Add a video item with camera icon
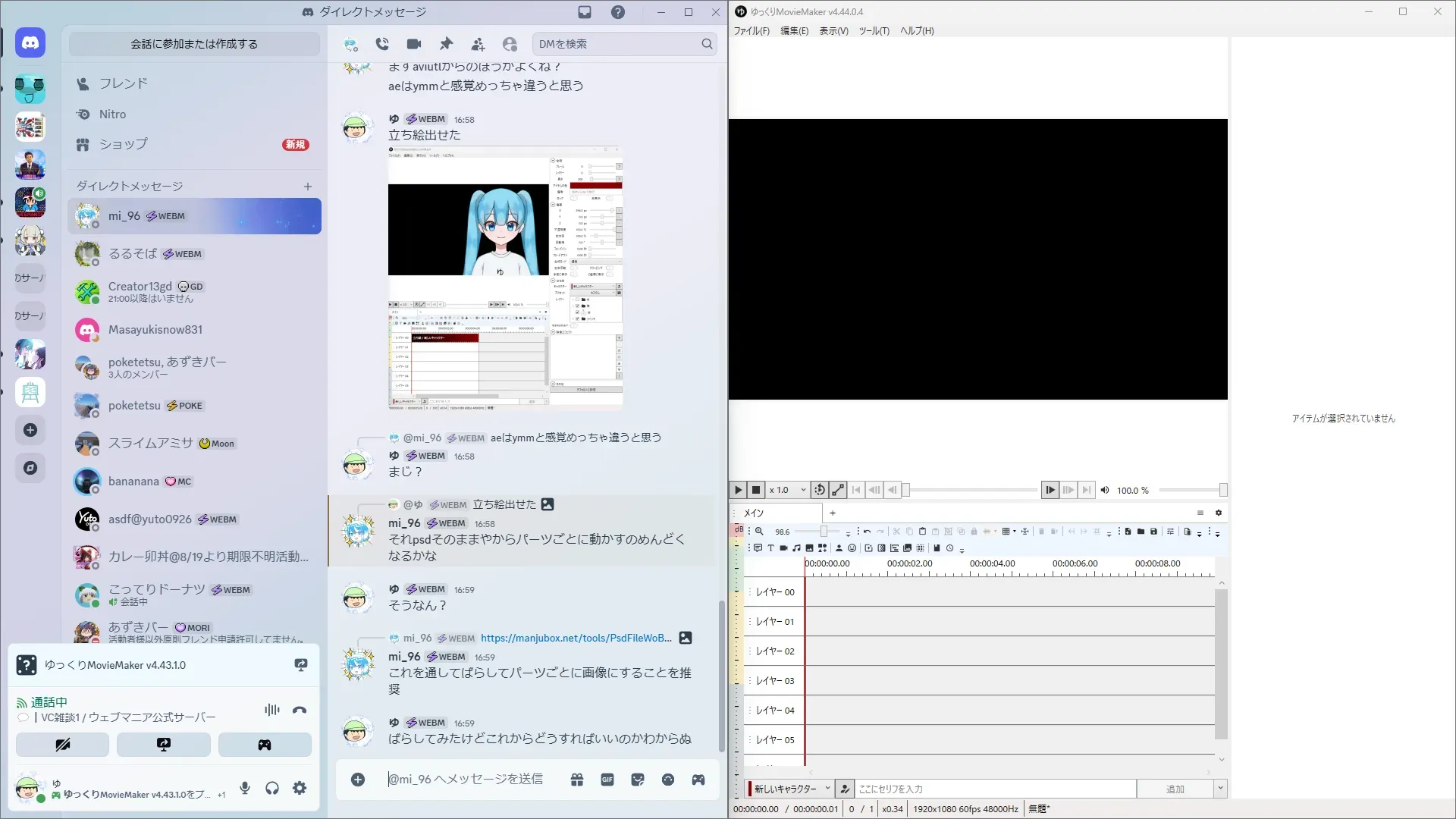Screen dimensions: 1456x819 (783, 548)
